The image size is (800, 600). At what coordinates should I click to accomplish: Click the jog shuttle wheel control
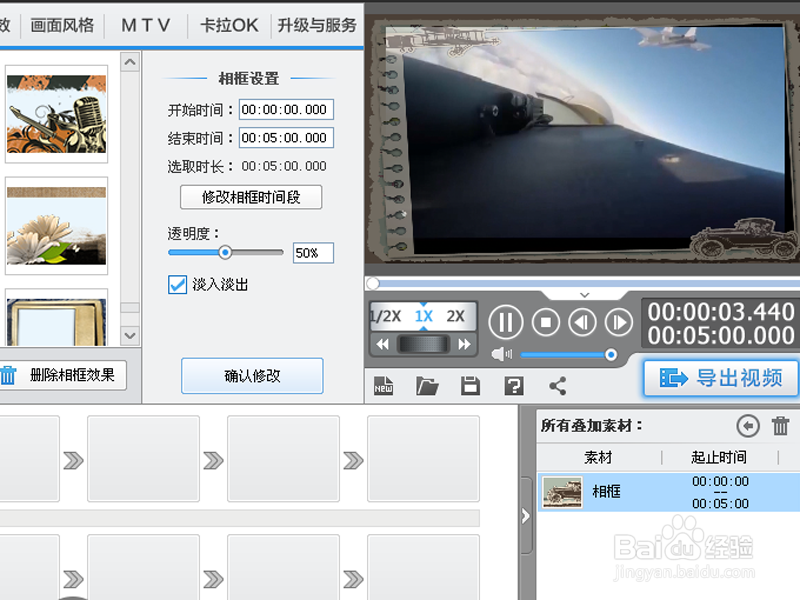click(423, 344)
